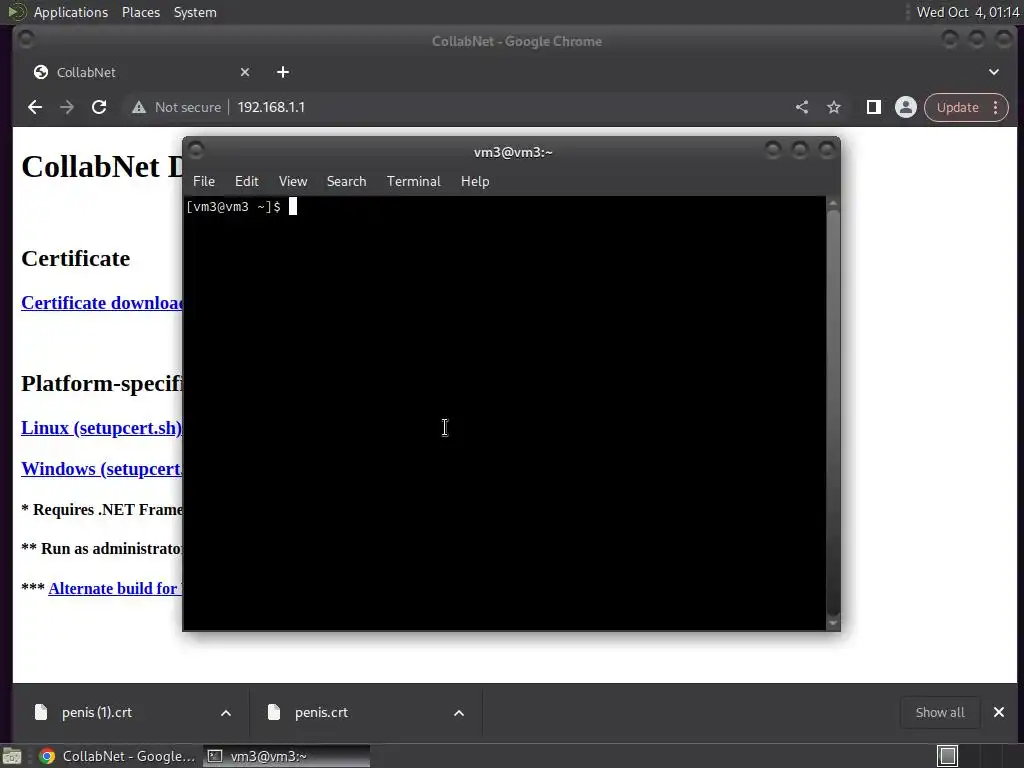Image resolution: width=1024 pixels, height=768 pixels.
Task: Open Chrome tab search chevron
Action: (994, 72)
